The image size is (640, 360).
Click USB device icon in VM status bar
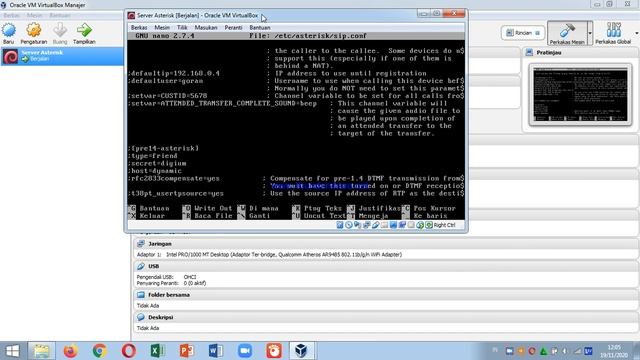tap(376, 225)
